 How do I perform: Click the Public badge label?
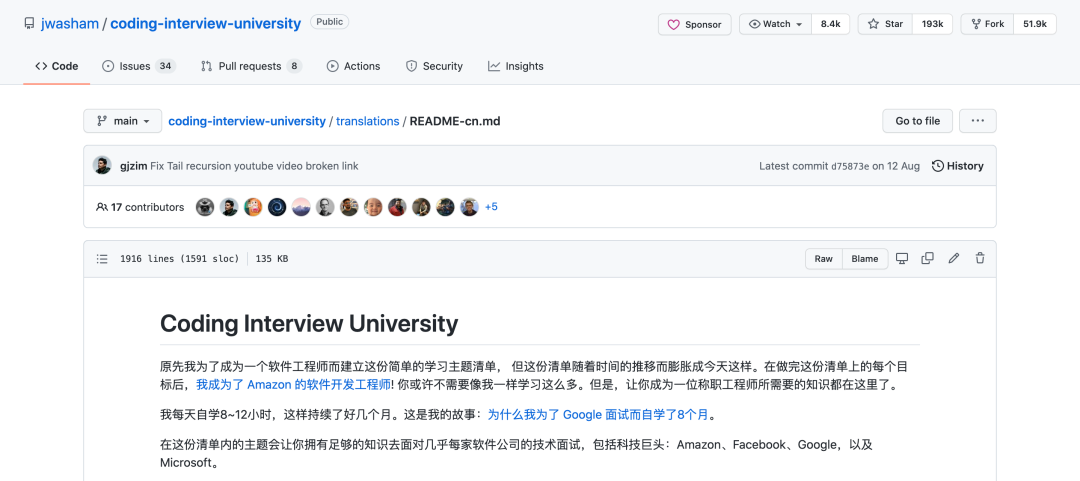coord(330,21)
